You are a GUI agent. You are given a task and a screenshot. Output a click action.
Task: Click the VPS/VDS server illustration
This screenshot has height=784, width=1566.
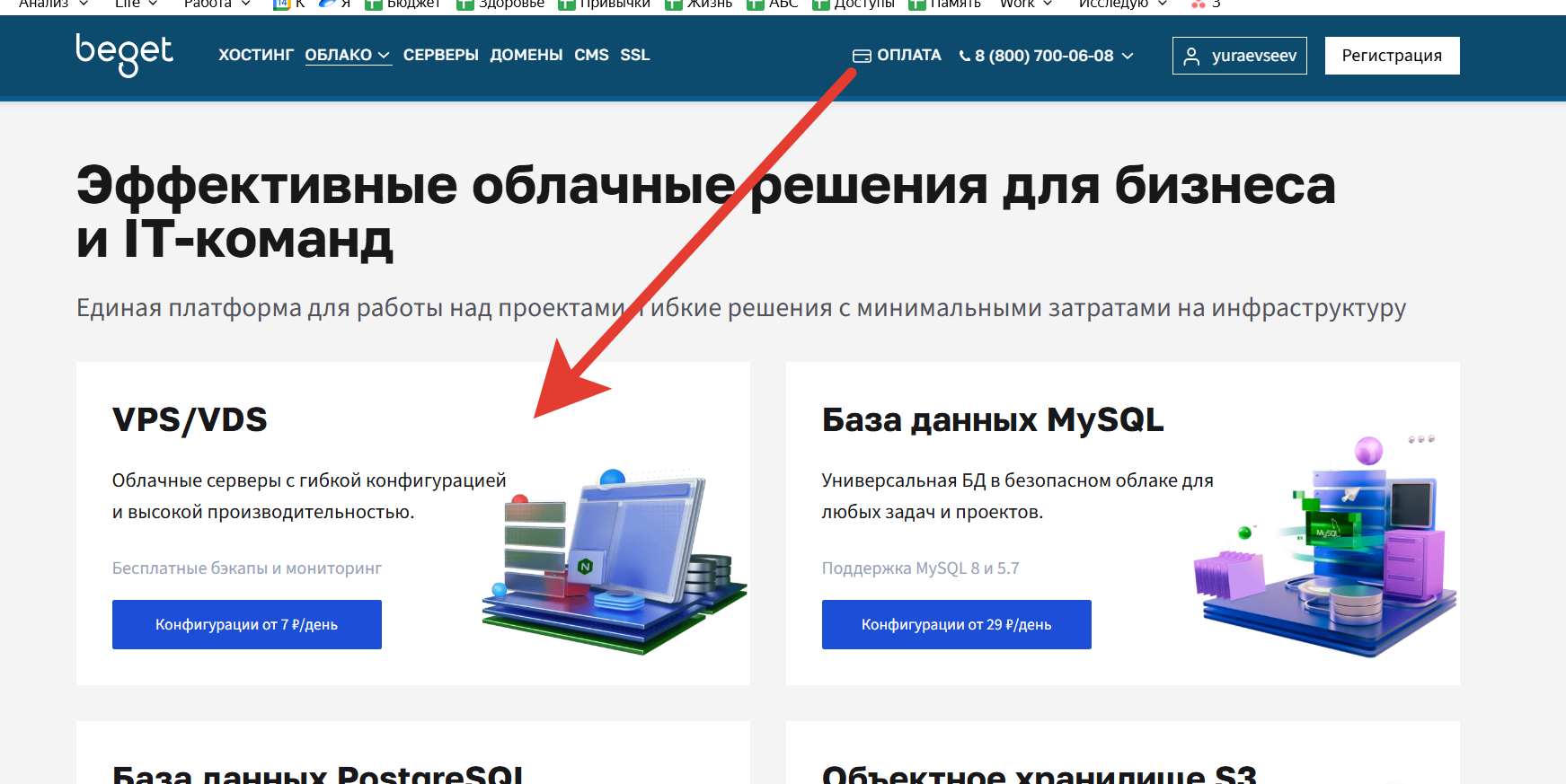[615, 561]
